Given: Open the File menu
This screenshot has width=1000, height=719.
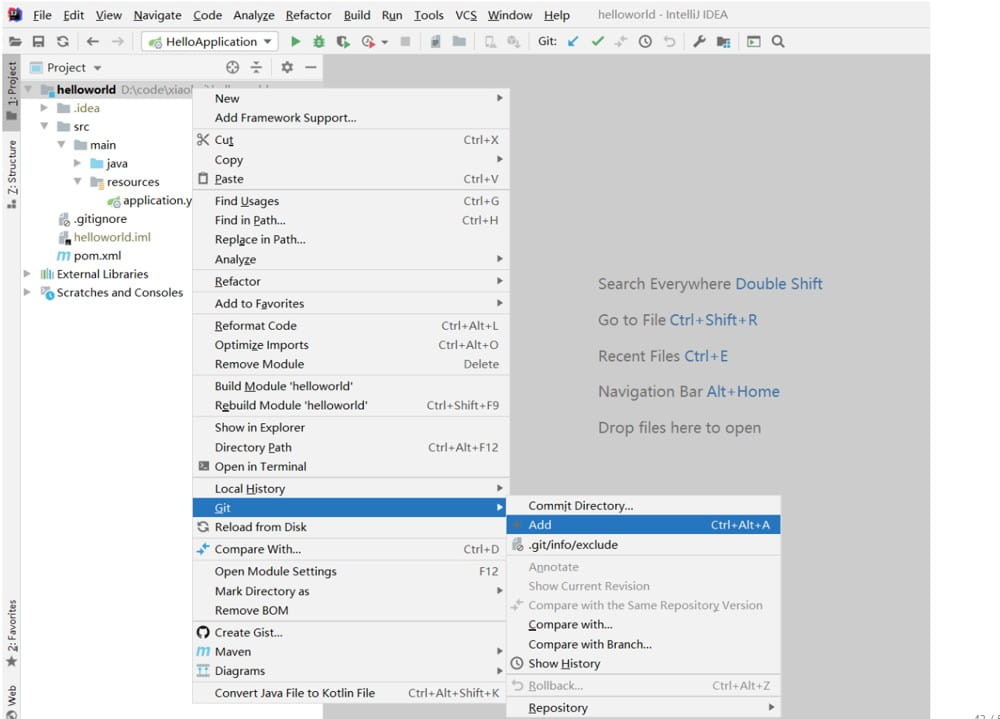Looking at the screenshot, I should click(42, 15).
